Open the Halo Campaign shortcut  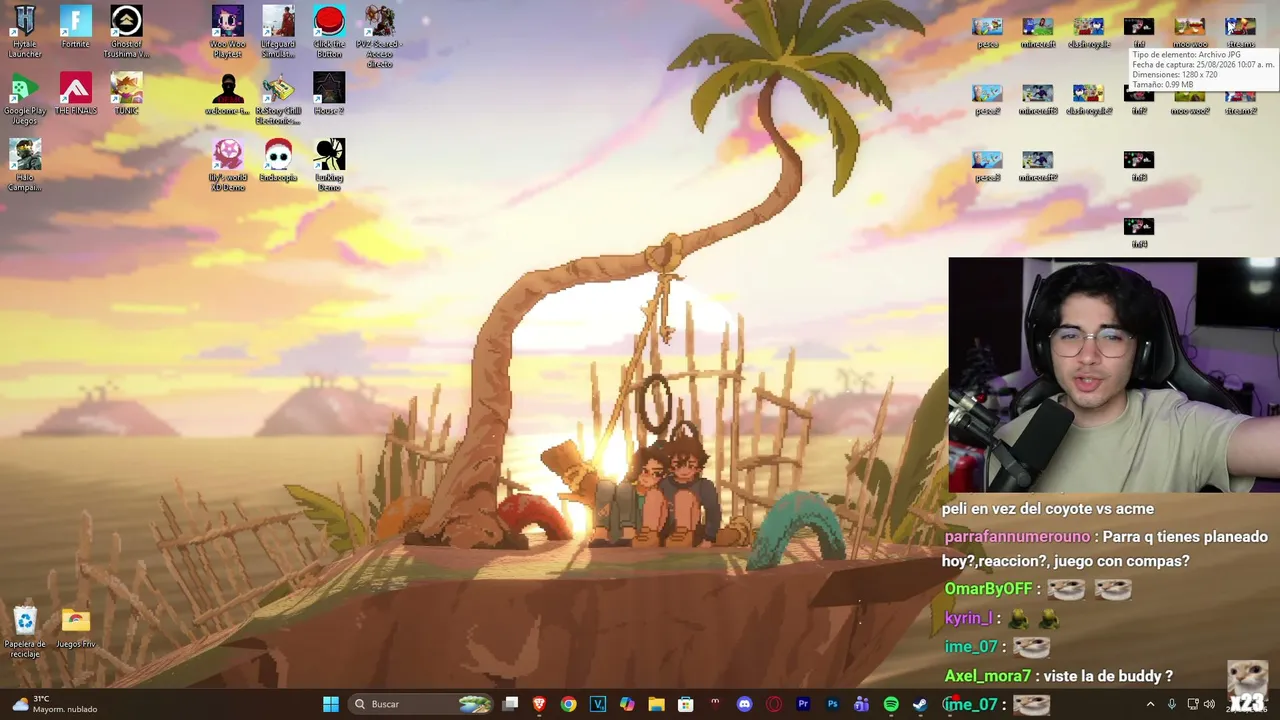25,165
